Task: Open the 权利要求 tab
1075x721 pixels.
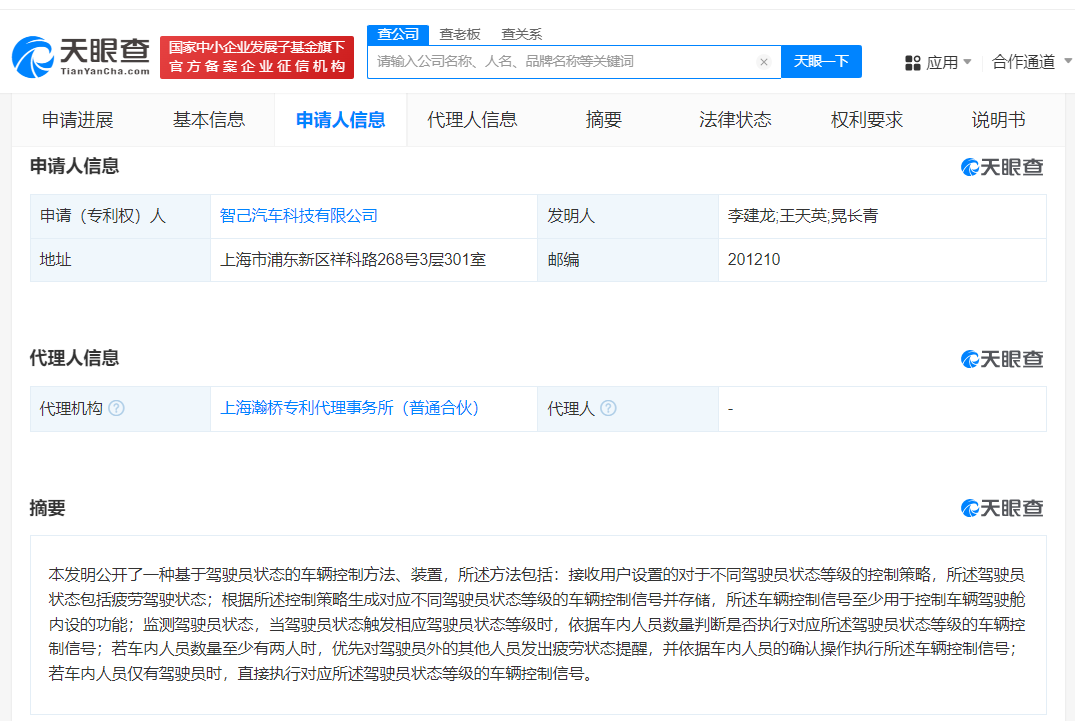Action: coord(866,119)
